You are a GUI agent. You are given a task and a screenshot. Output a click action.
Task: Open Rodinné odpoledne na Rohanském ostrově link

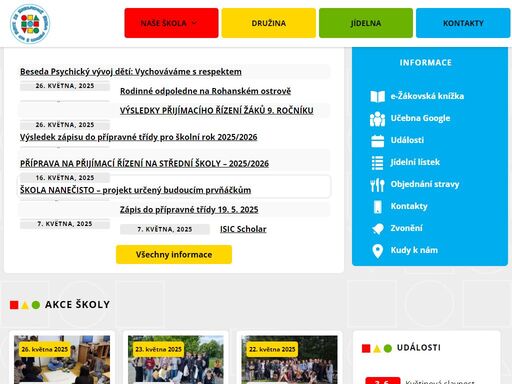[x=205, y=91]
